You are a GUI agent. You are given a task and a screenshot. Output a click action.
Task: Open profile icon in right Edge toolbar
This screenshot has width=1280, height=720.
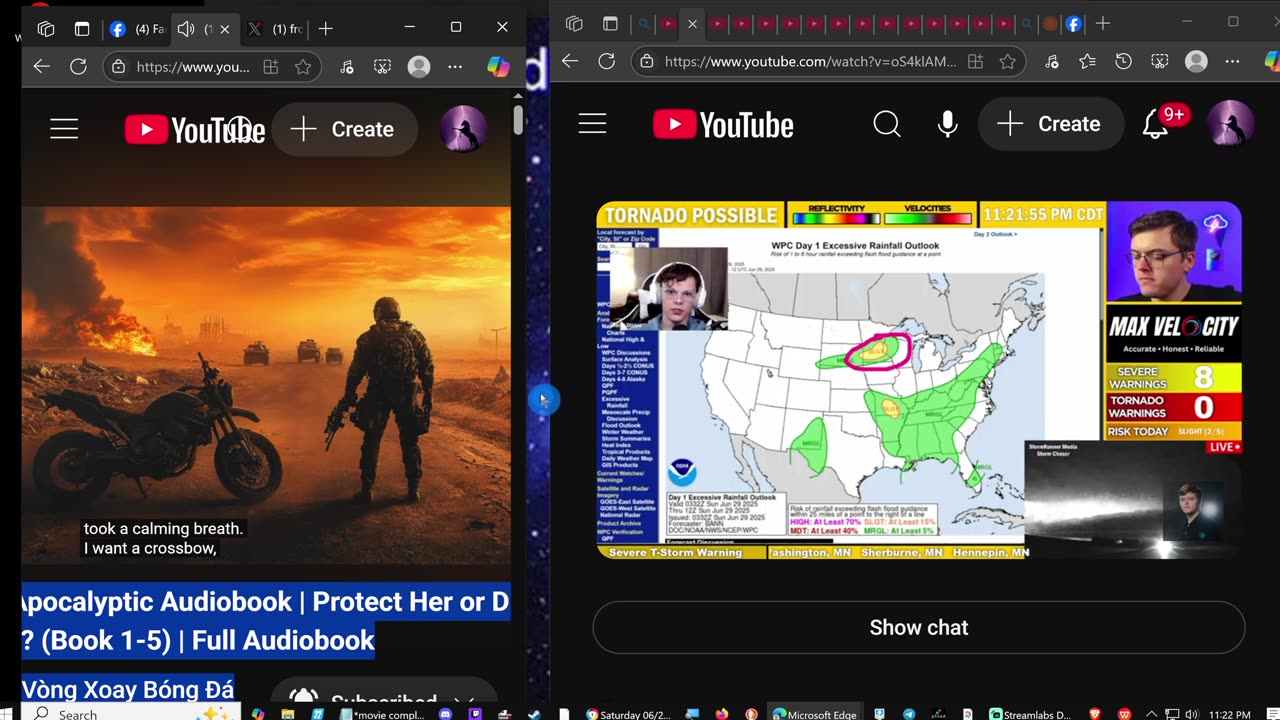pos(1196,61)
